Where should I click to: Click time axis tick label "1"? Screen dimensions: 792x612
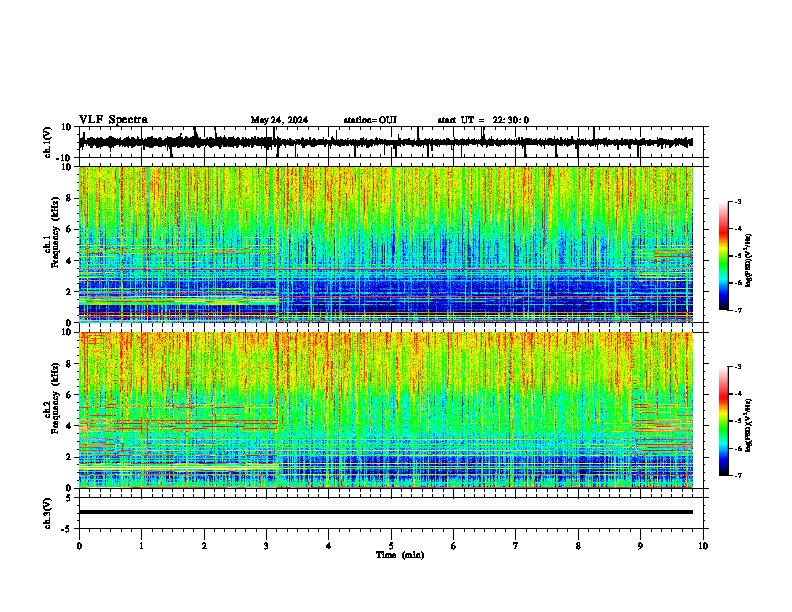[x=141, y=546]
